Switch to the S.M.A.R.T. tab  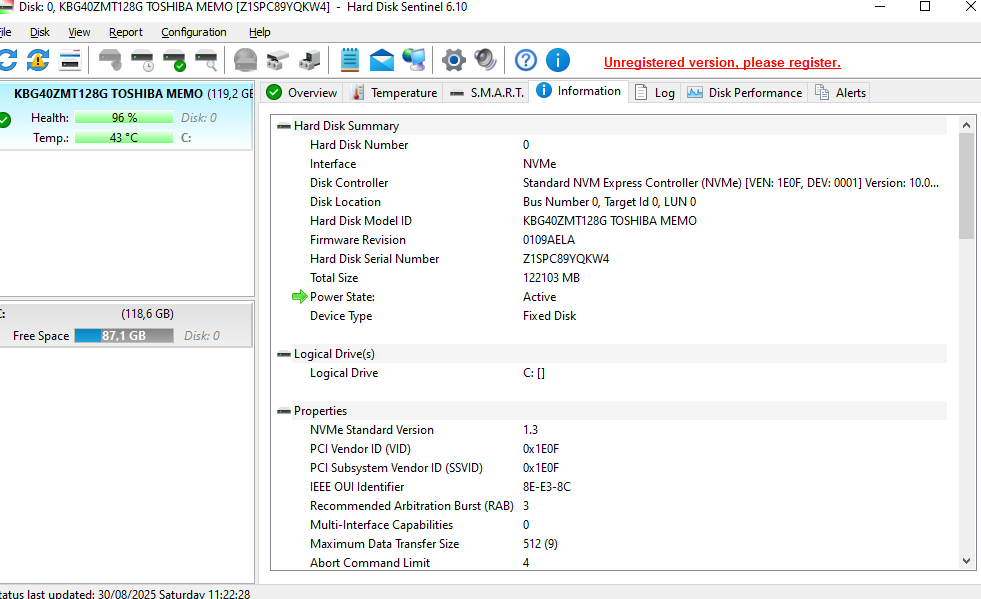(x=486, y=93)
